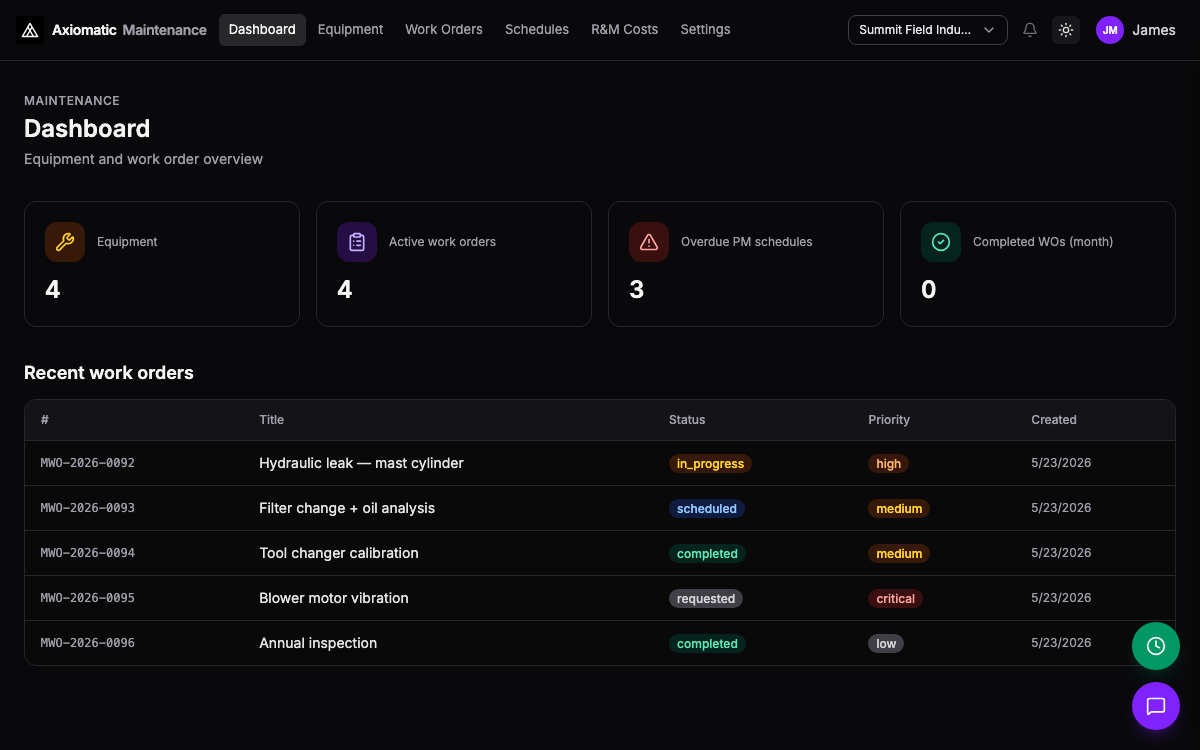Screen dimensions: 1200x750
Task: Click completed badge for Annual inspection
Action: pos(707,644)
